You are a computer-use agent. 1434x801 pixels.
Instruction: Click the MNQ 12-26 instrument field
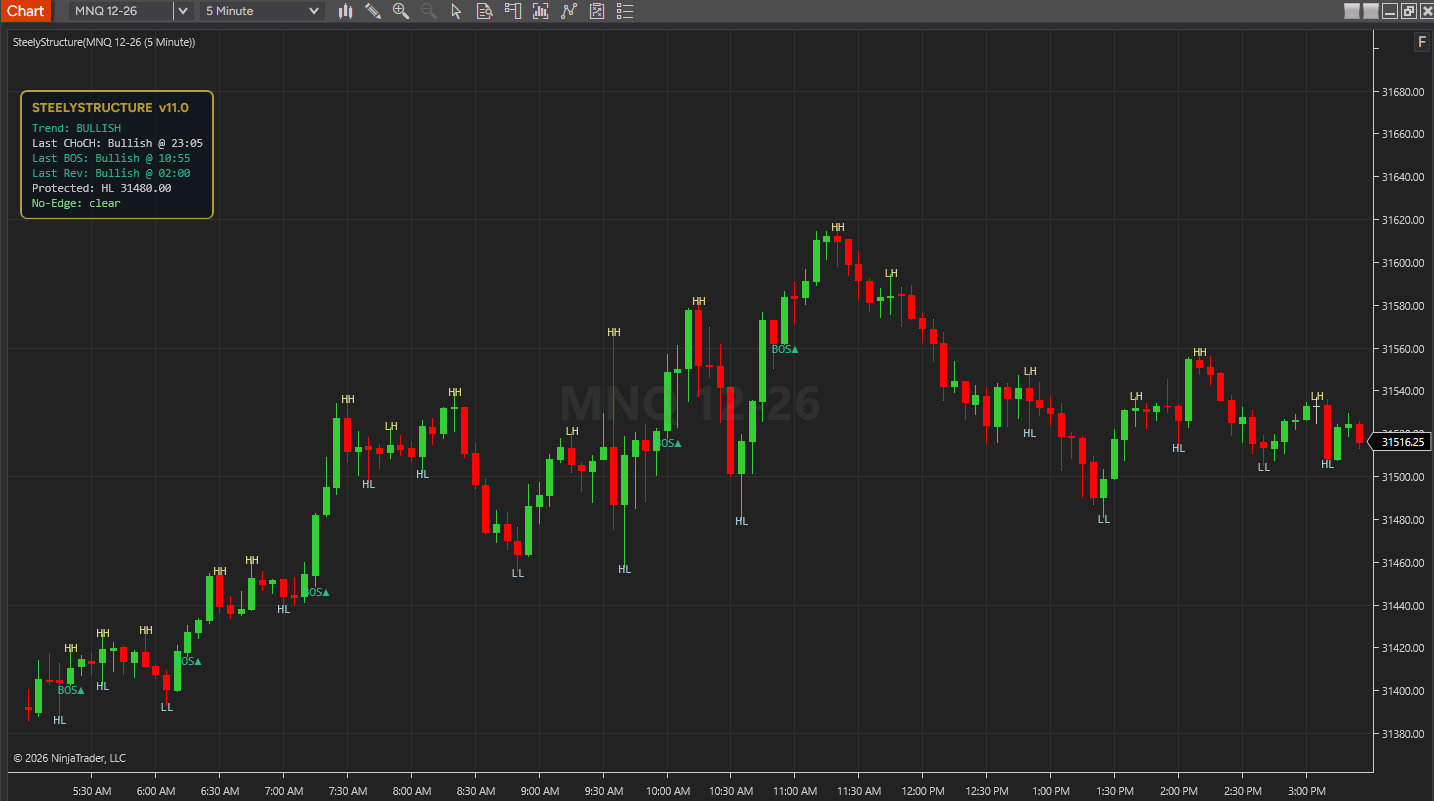[121, 11]
